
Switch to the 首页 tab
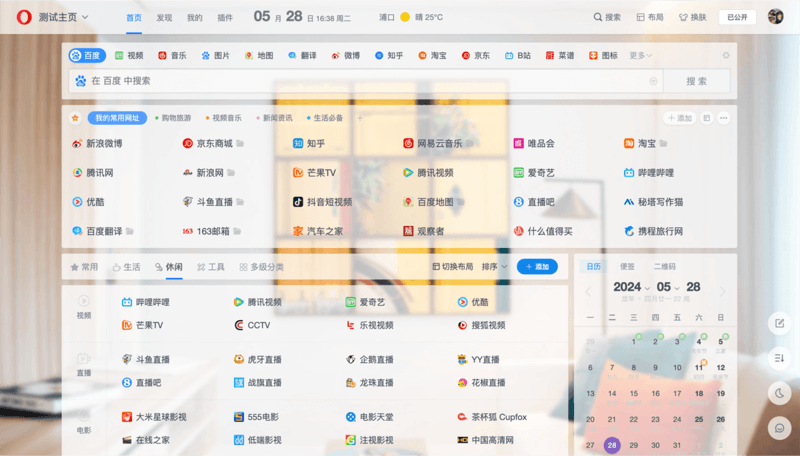click(x=134, y=17)
